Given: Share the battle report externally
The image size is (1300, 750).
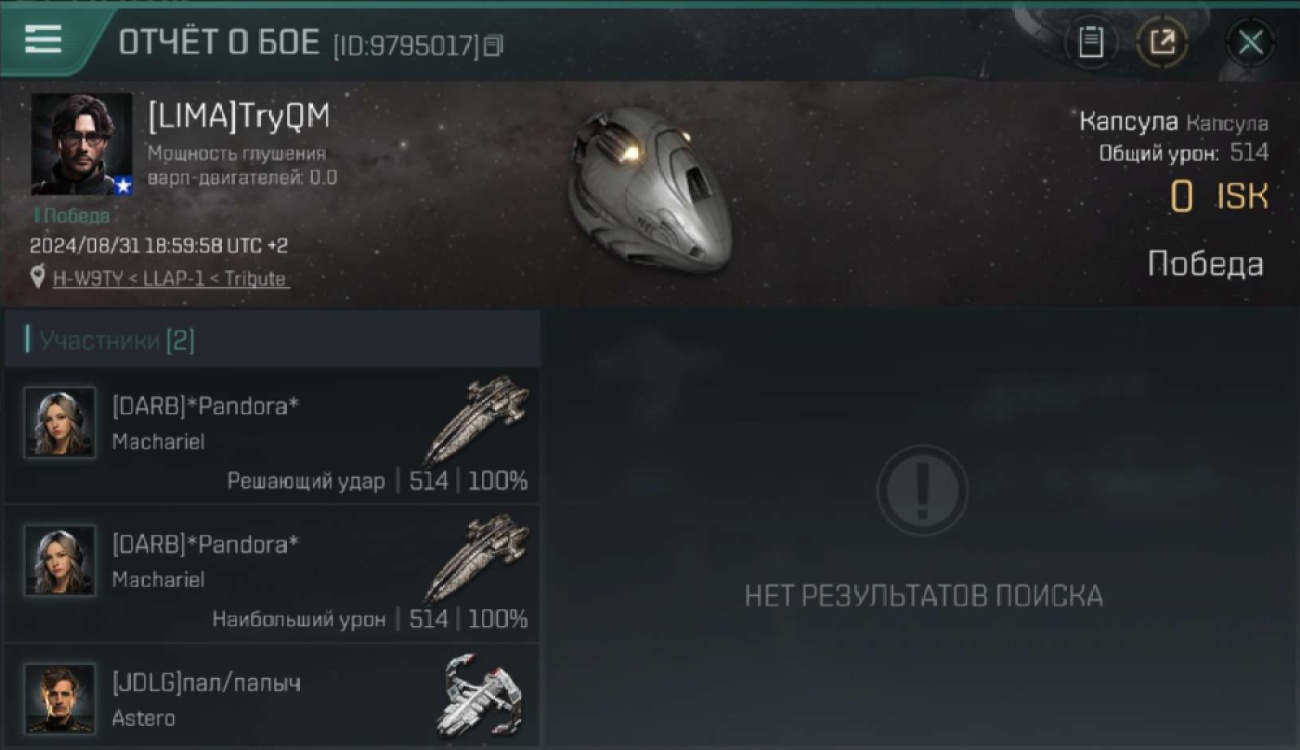Looking at the screenshot, I should pos(1162,42).
